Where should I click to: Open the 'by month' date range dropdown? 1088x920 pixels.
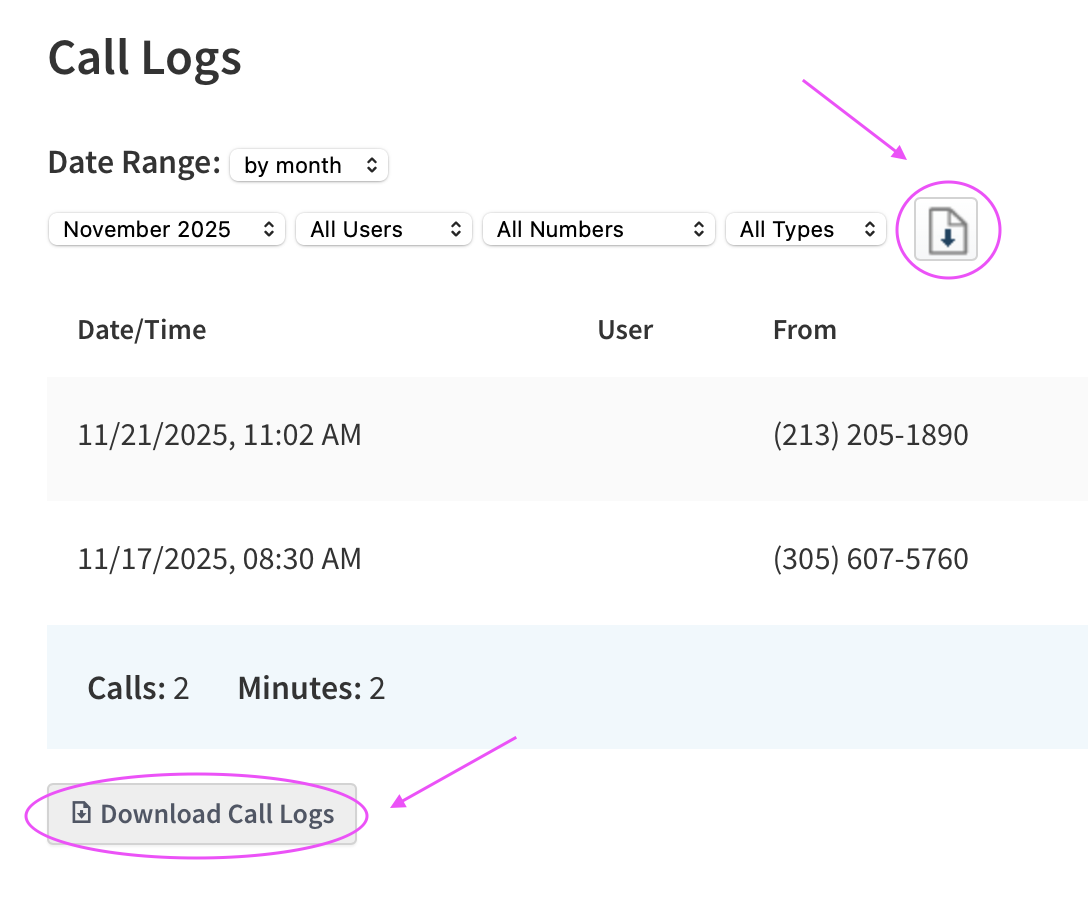pos(308,166)
